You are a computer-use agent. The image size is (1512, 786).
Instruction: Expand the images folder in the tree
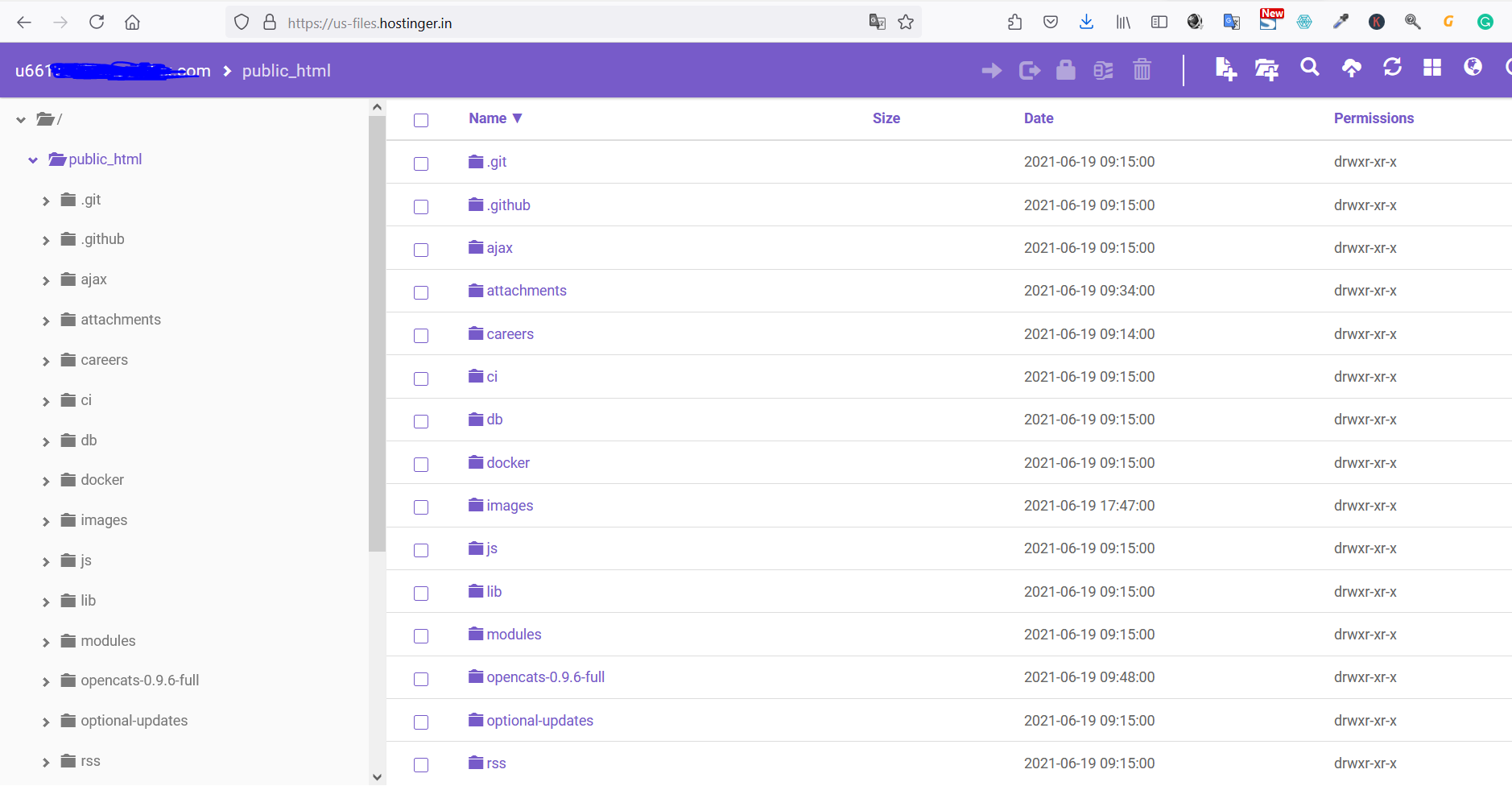46,522
